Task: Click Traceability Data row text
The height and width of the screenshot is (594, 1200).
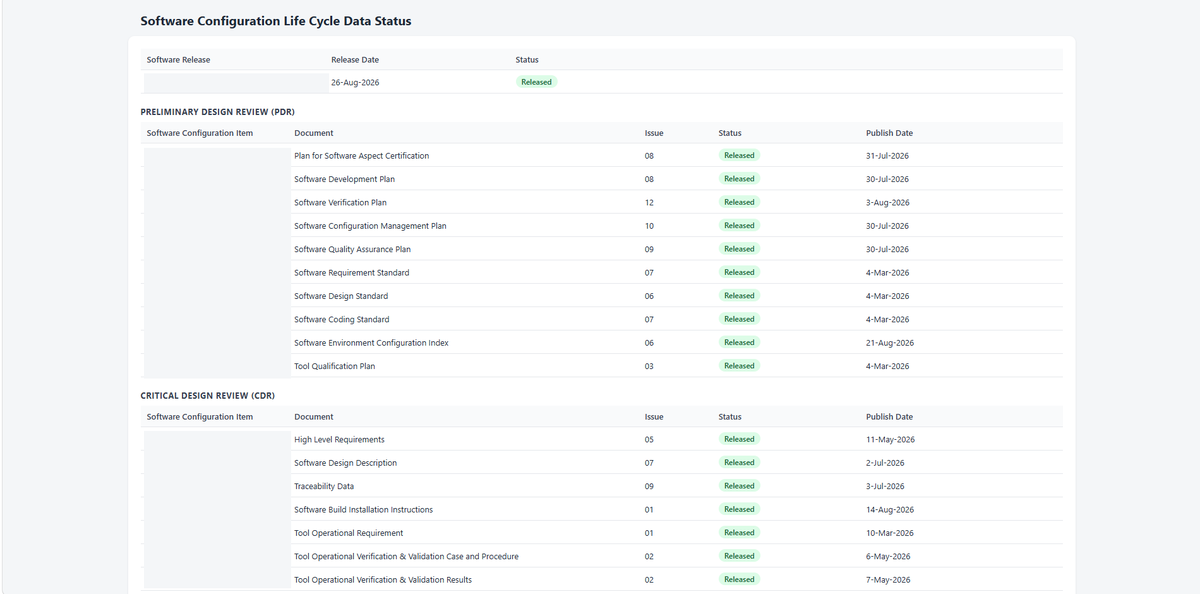Action: [324, 486]
